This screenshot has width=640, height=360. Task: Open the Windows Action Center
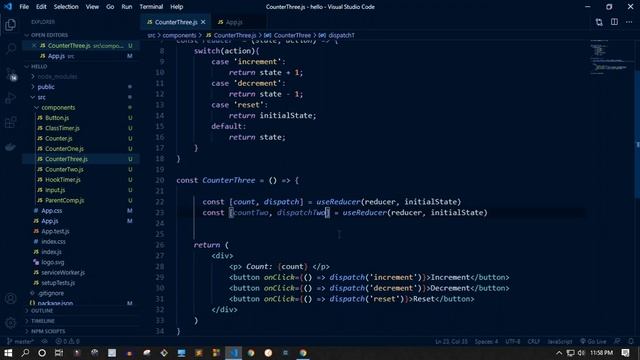pos(625,353)
